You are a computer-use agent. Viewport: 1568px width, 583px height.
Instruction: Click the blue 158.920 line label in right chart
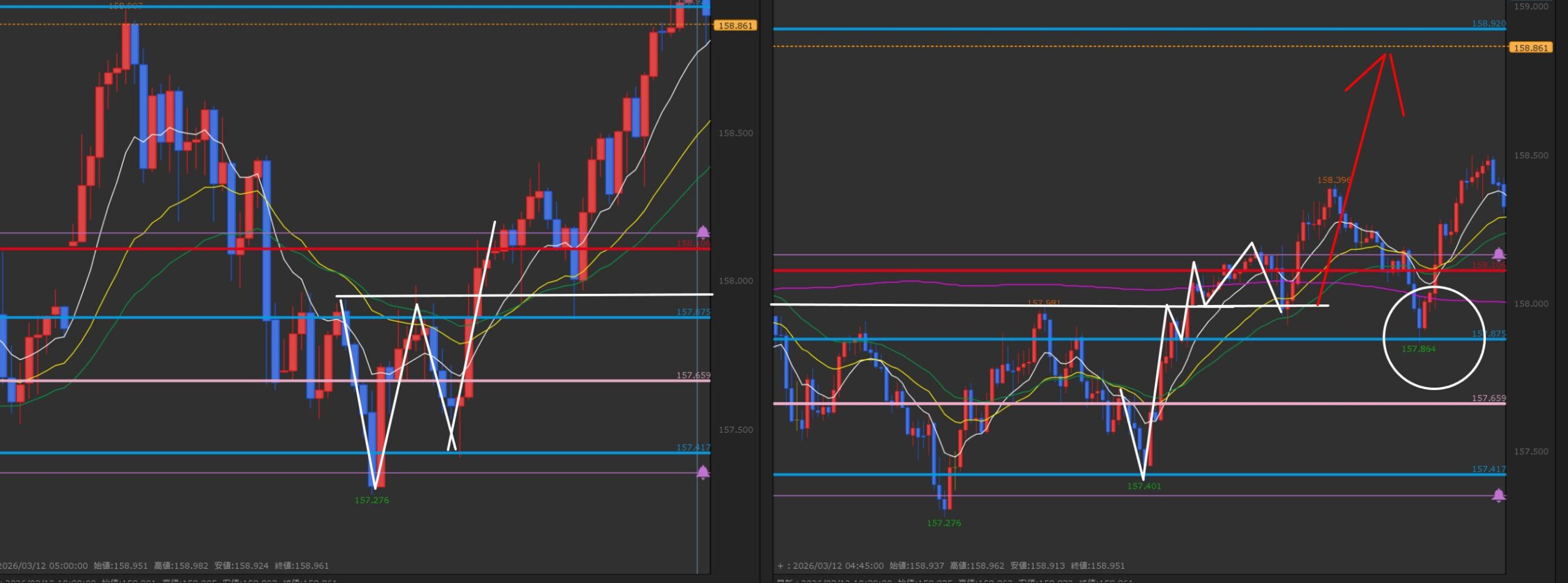pos(1488,23)
